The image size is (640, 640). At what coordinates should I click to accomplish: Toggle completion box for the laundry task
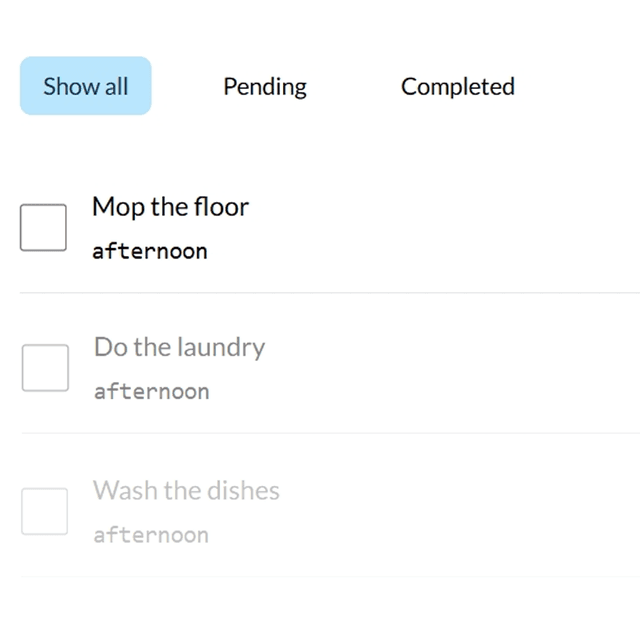coord(45,368)
